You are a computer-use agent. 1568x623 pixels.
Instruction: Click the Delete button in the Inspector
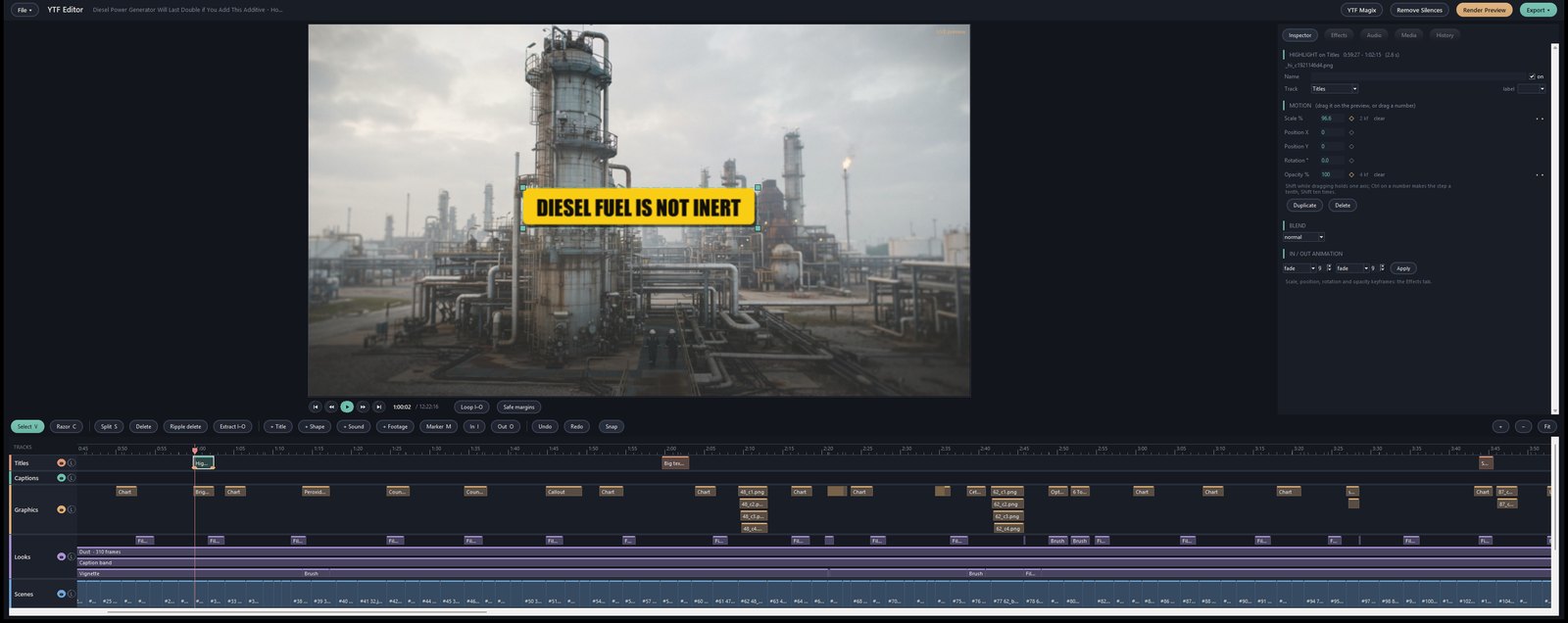[1343, 206]
